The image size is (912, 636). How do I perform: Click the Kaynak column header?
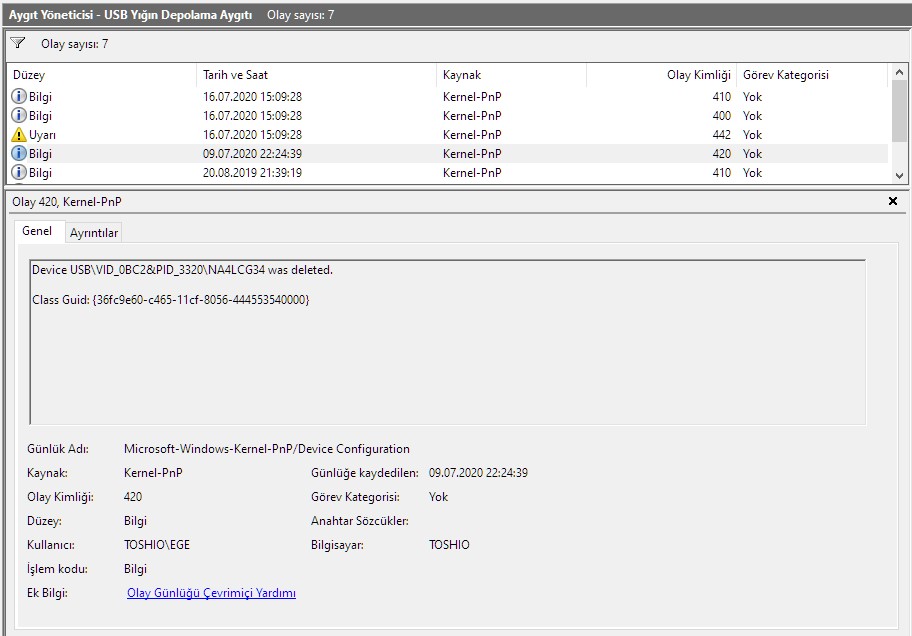coord(510,75)
